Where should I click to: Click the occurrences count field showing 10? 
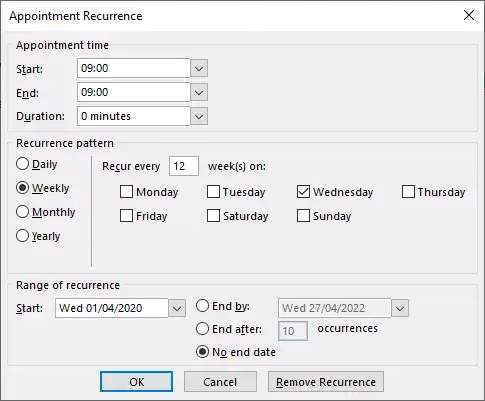(x=293, y=331)
